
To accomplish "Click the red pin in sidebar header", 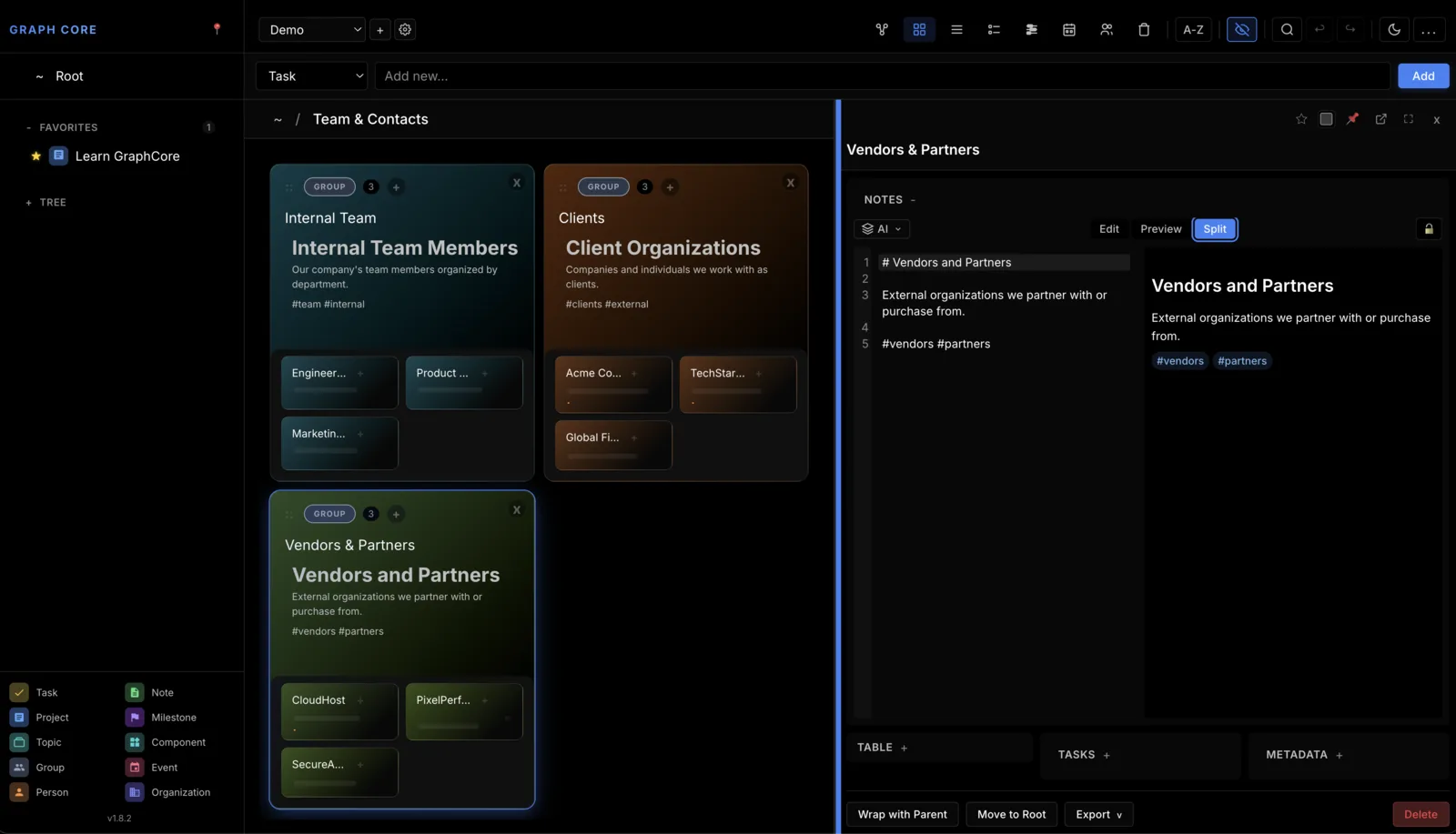I will tap(217, 29).
